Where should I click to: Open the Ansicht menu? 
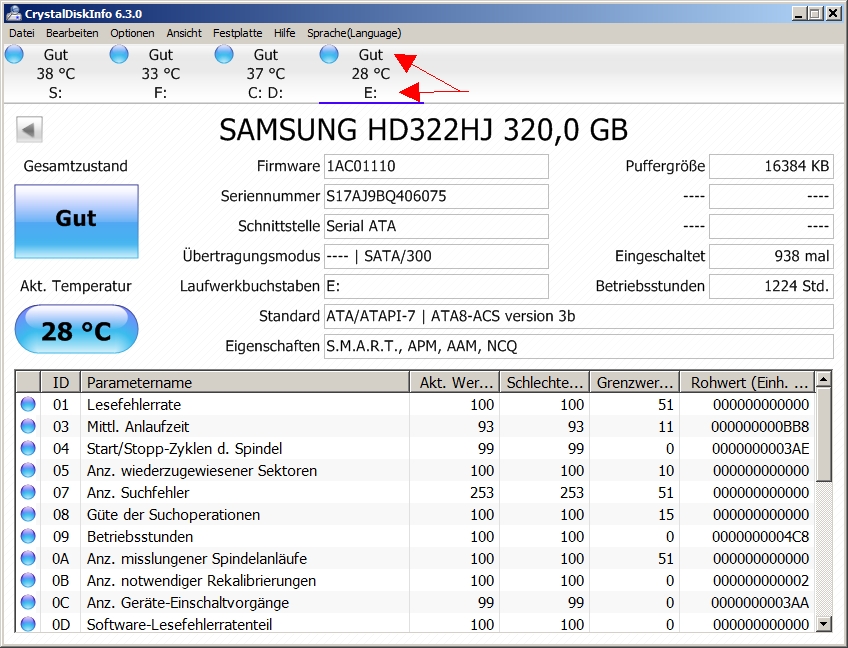click(x=184, y=33)
